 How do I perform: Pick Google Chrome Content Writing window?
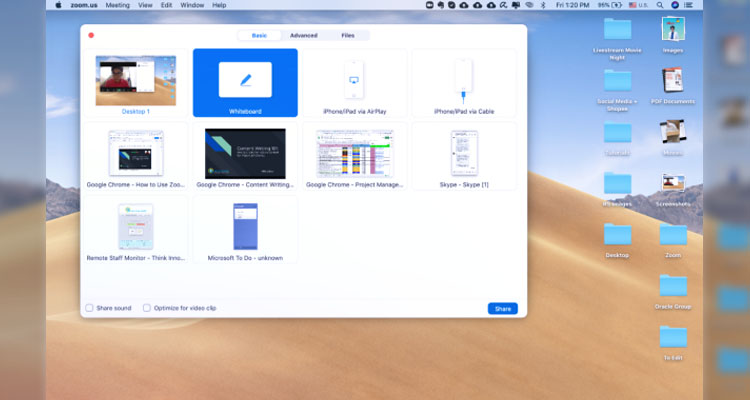pos(245,156)
